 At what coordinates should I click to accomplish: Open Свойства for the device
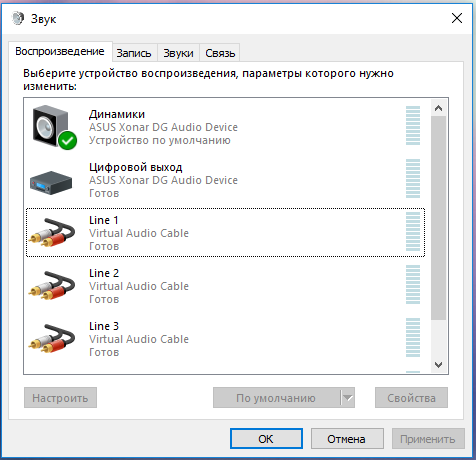coord(411,397)
